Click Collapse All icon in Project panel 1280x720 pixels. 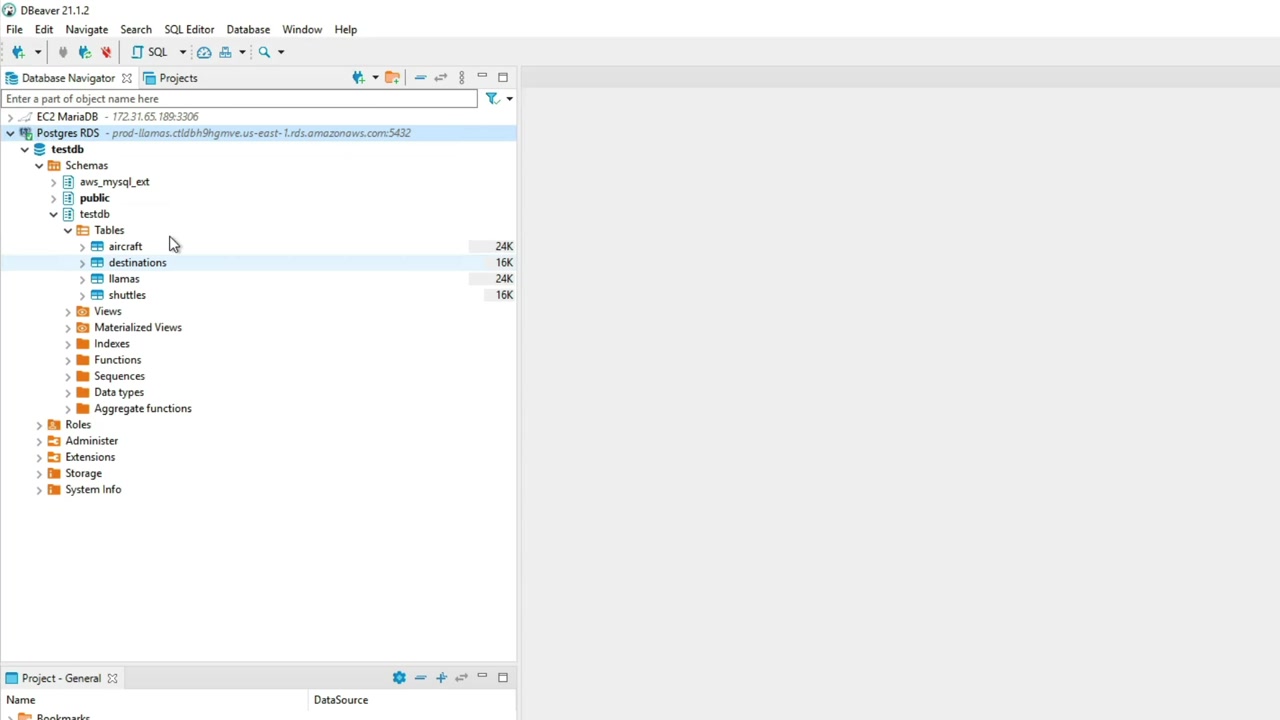click(x=420, y=678)
